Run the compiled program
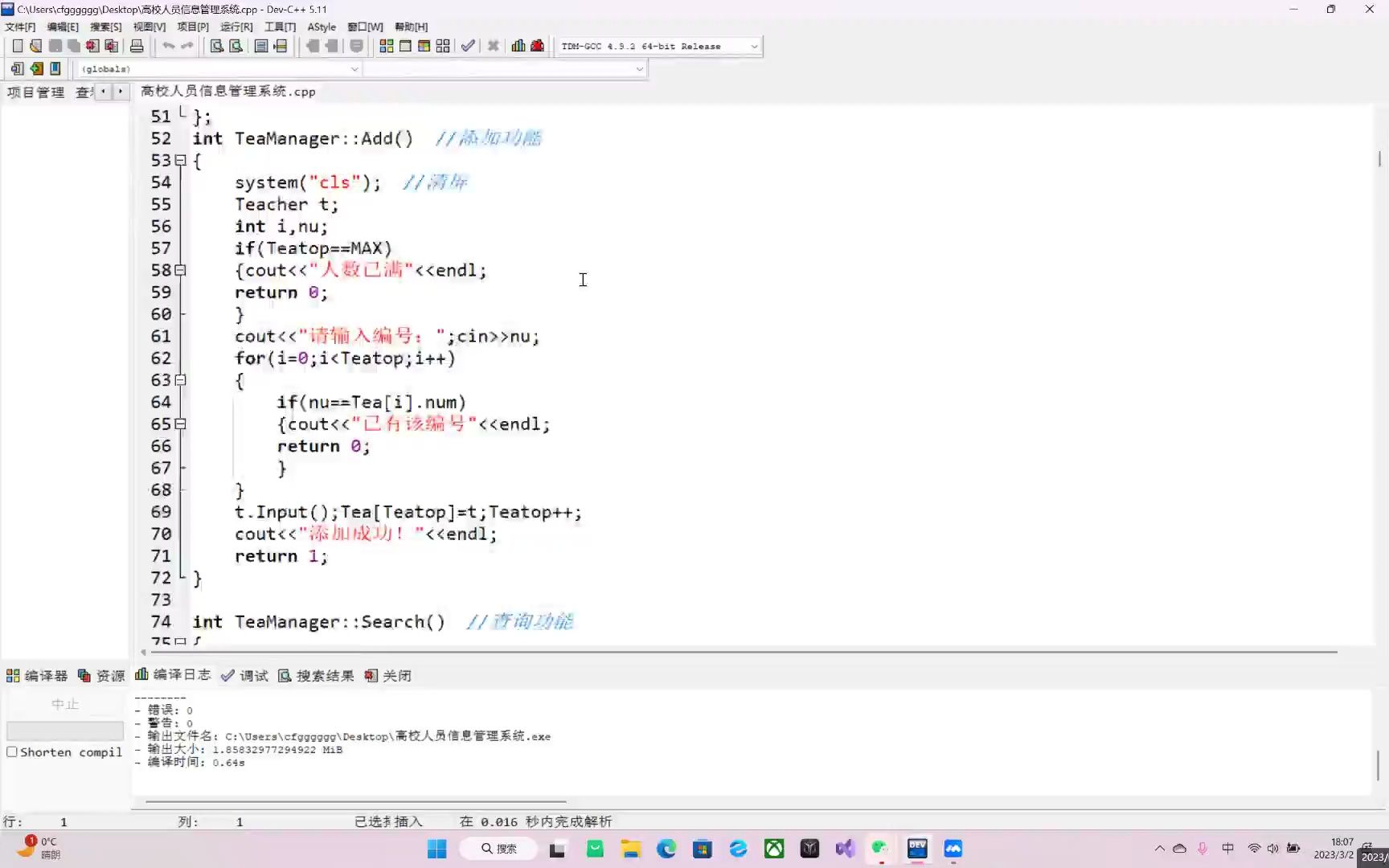1389x868 pixels. [x=405, y=46]
